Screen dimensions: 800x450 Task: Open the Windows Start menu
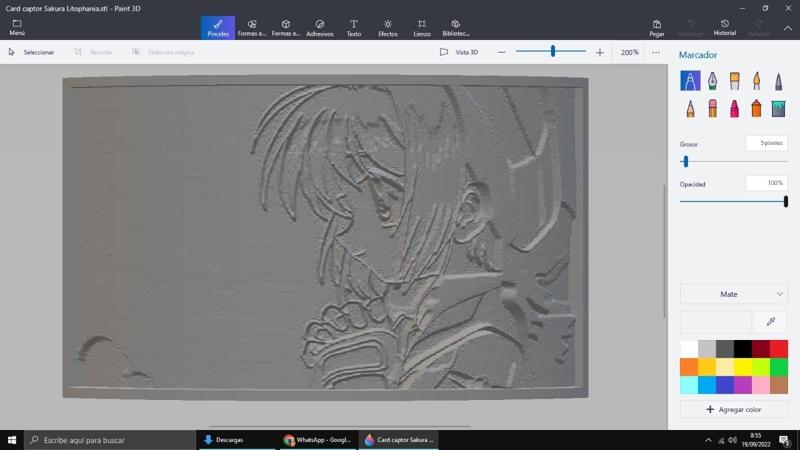[12, 440]
